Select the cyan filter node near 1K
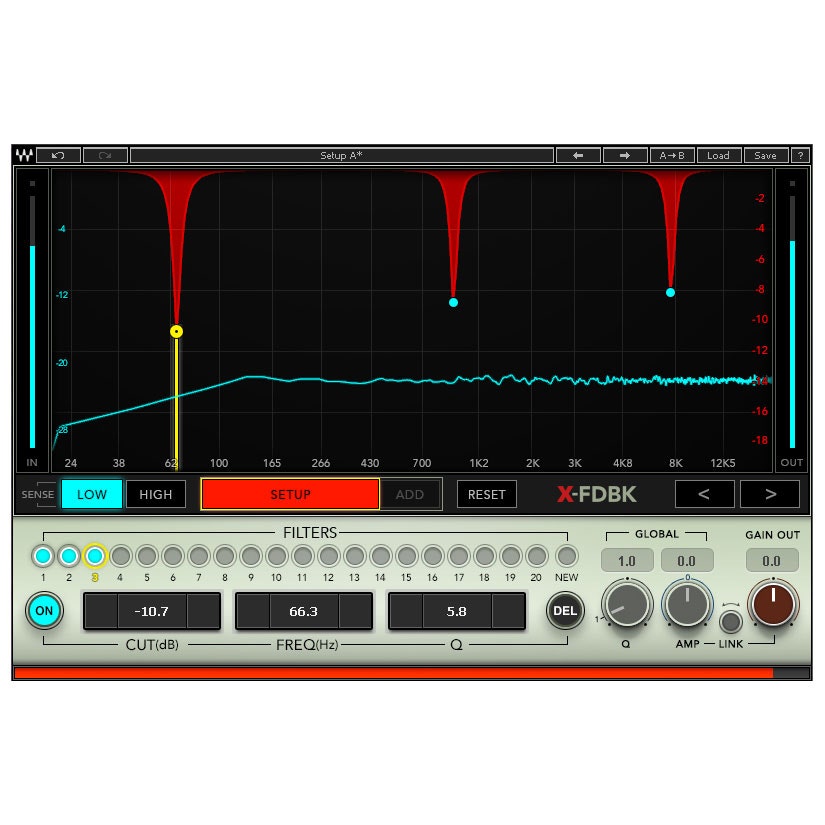The width and height of the screenshot is (825, 825). (x=454, y=303)
